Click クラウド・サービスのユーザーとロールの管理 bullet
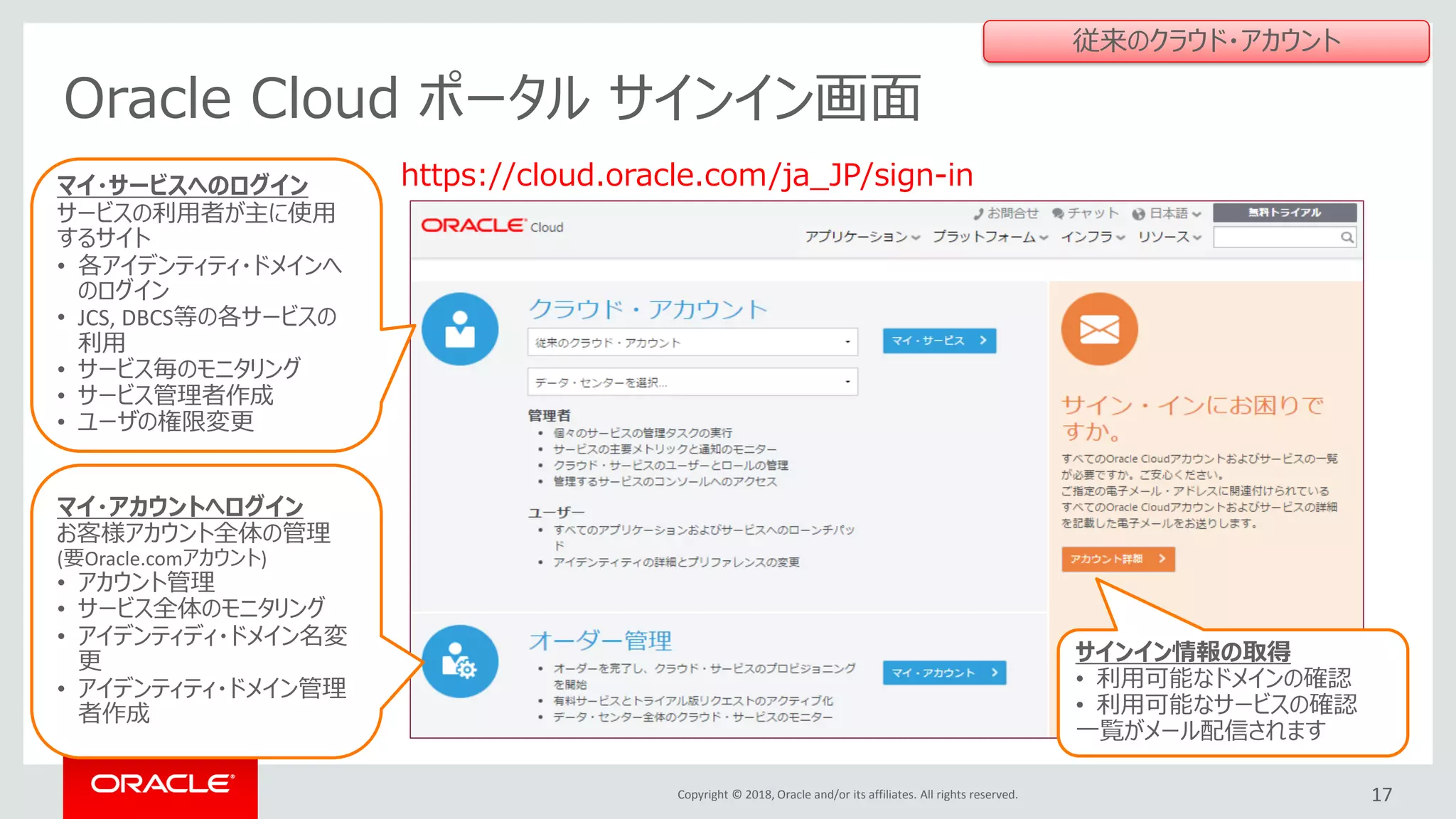Viewport: 1456px width, 819px height. pyautogui.click(x=670, y=465)
